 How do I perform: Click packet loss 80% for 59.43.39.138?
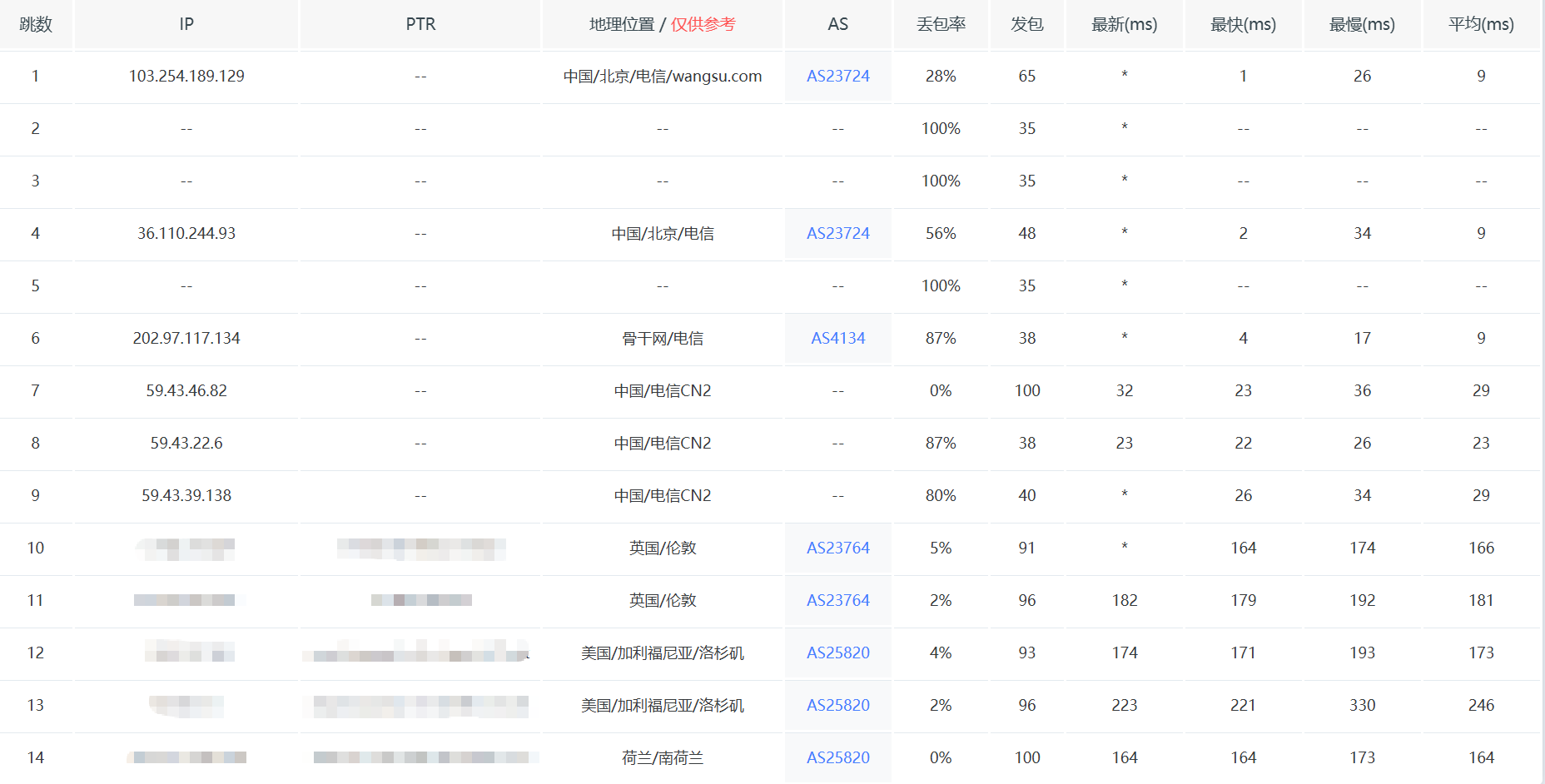tap(941, 495)
